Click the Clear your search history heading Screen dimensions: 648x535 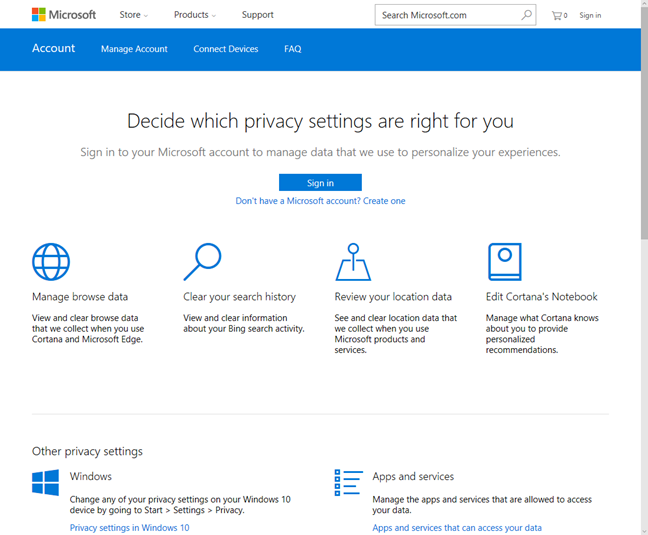pos(239,297)
